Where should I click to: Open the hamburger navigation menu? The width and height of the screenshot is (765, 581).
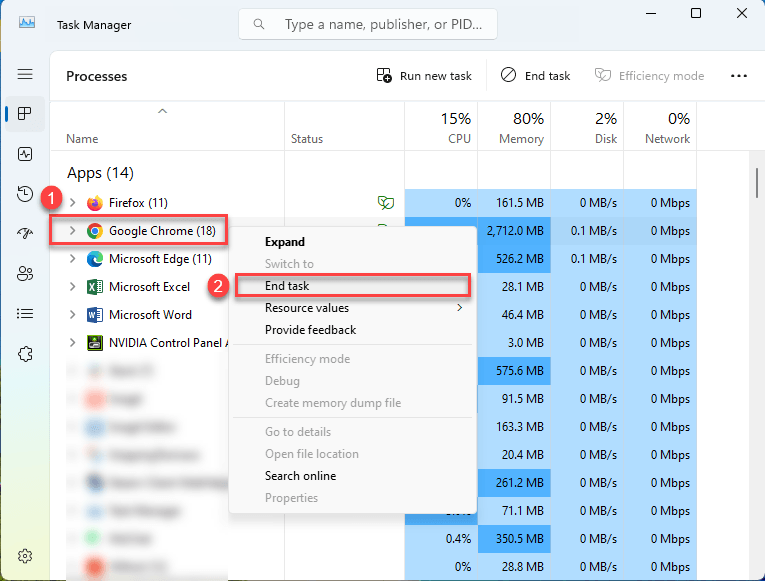tap(25, 75)
